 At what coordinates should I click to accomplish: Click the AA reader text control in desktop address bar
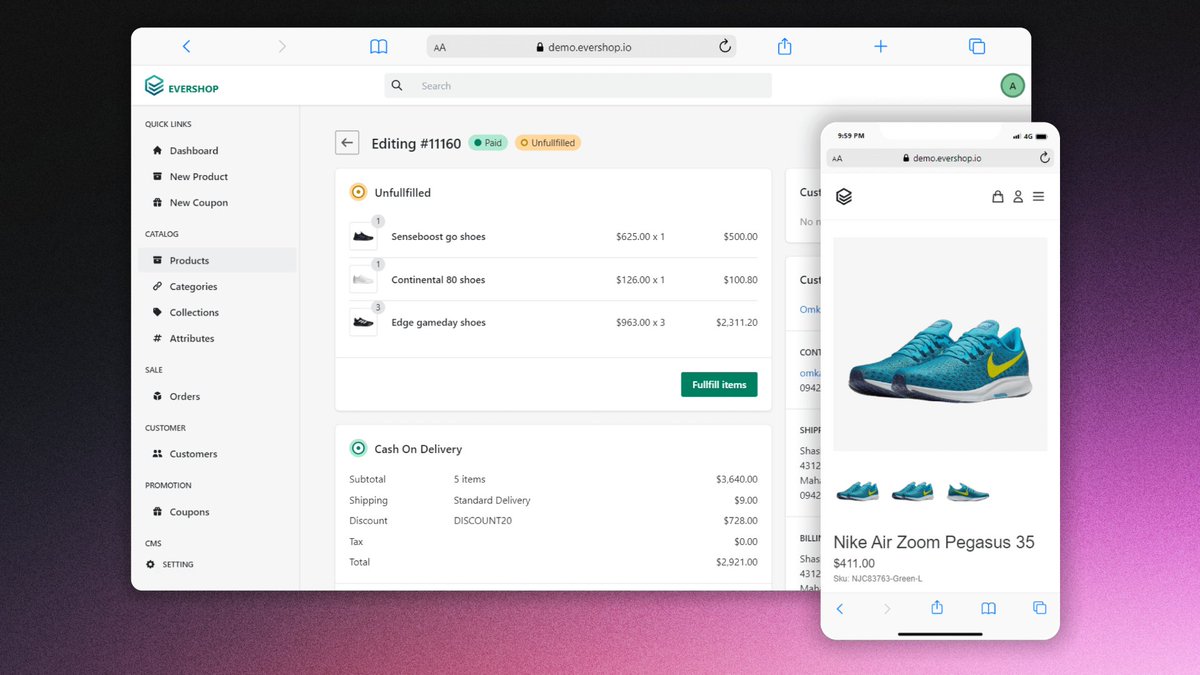click(440, 47)
